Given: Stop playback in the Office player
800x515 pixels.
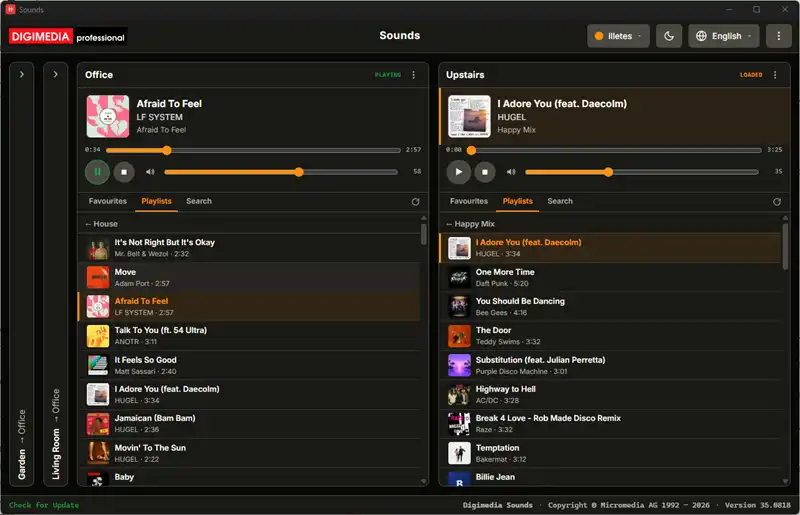Looking at the screenshot, I should [x=124, y=172].
